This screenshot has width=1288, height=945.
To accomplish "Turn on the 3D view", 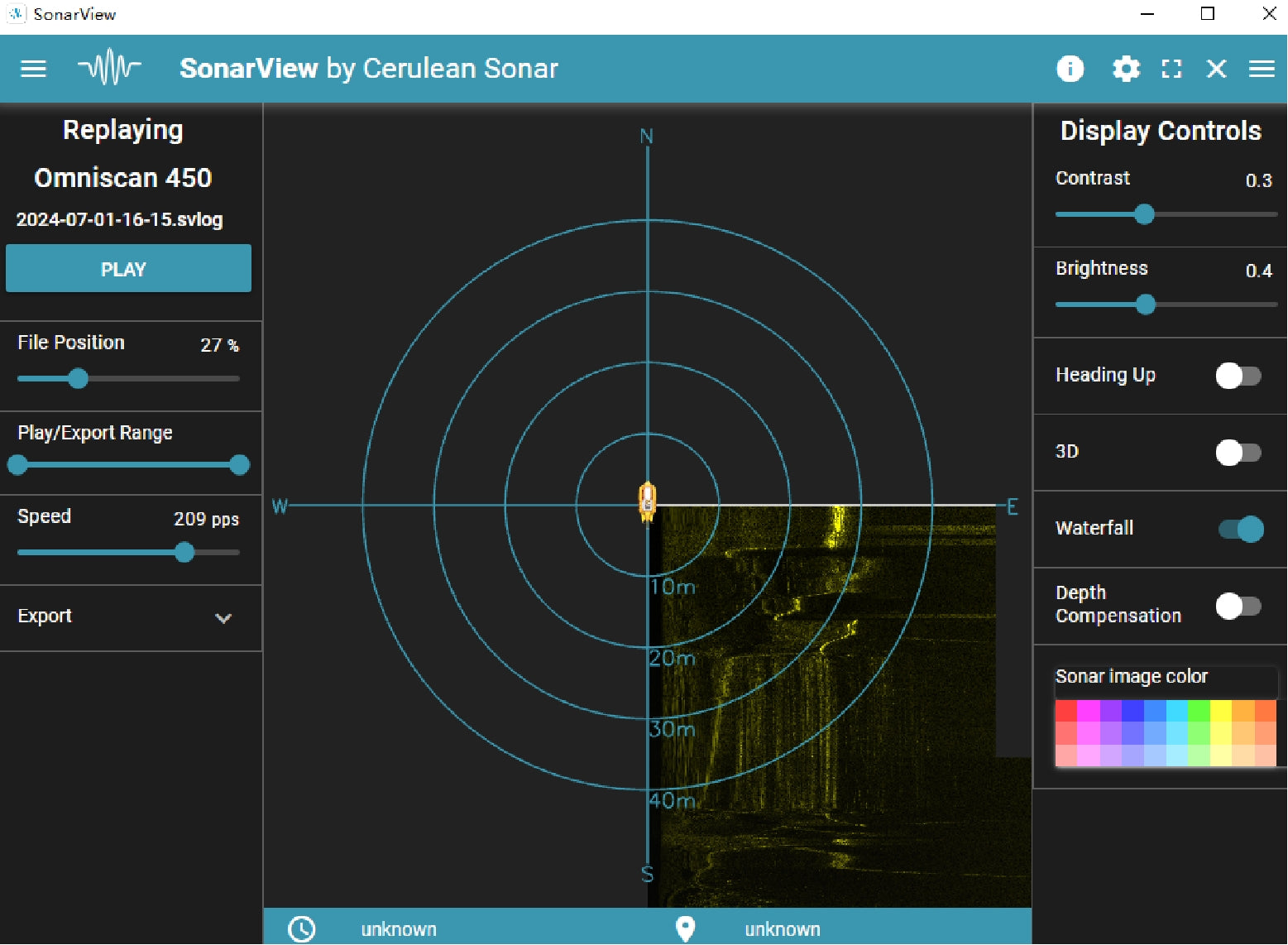I will (1237, 452).
